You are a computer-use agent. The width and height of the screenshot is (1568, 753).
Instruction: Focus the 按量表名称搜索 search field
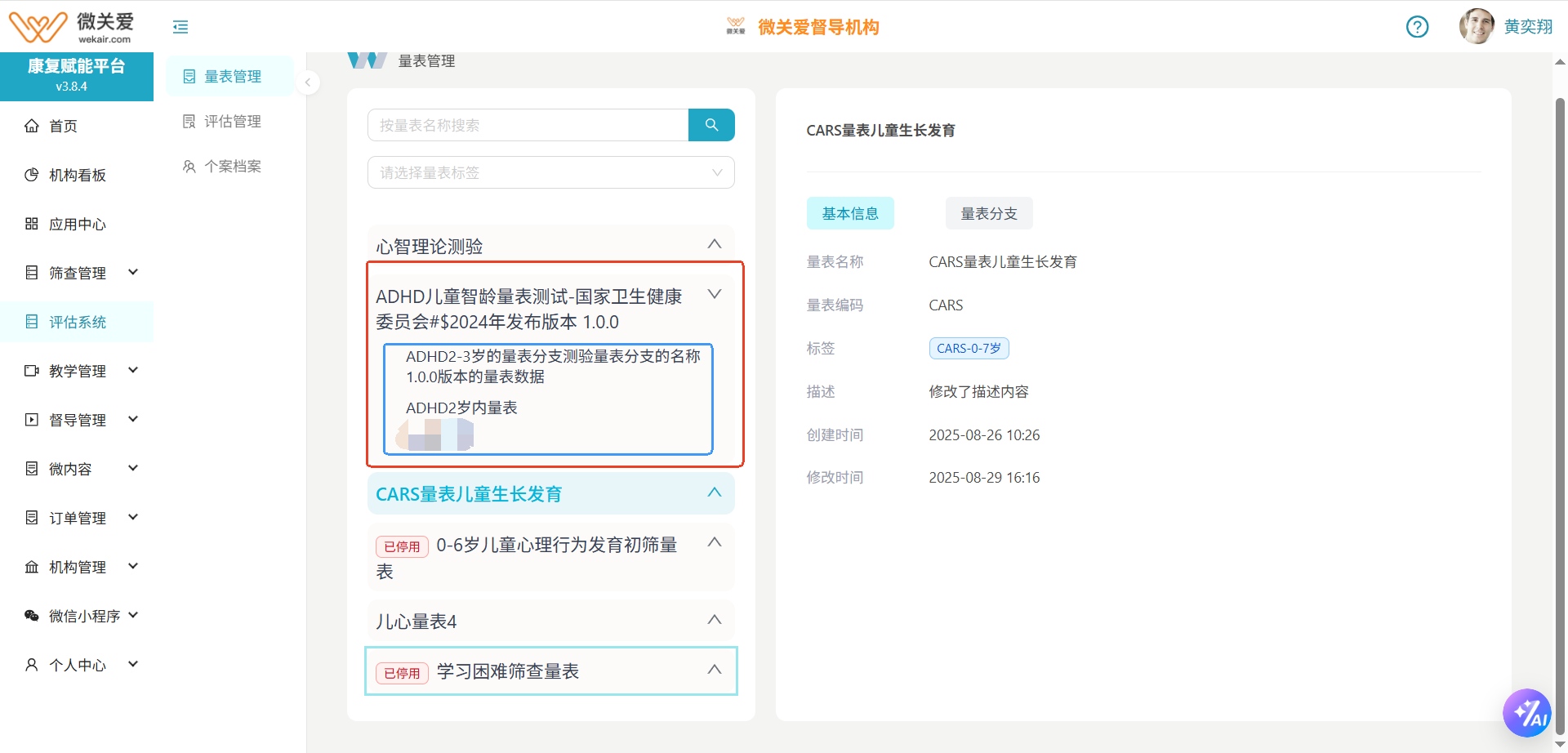528,125
